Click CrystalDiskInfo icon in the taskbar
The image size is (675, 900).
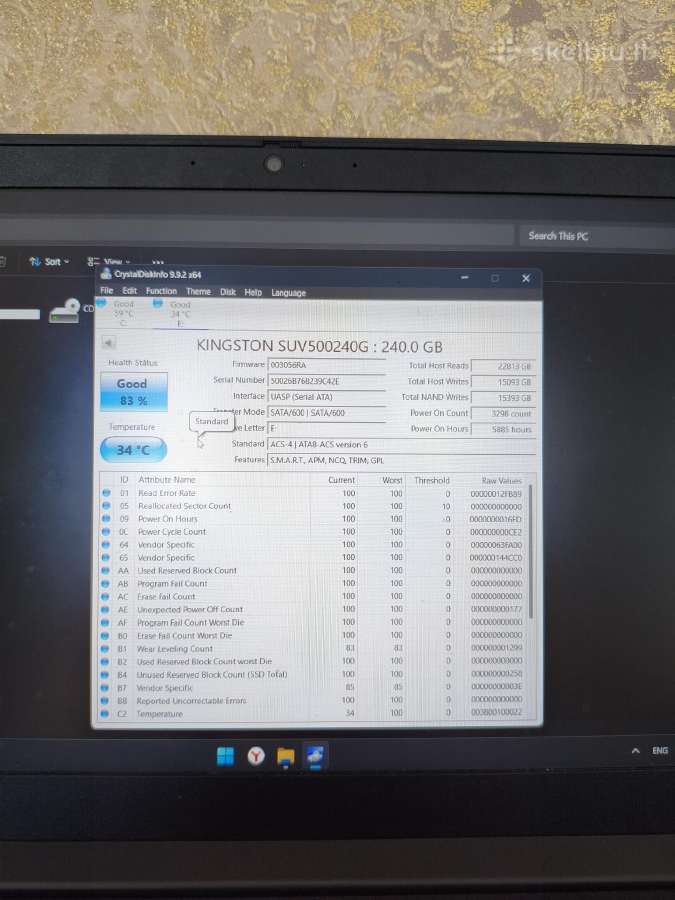tap(315, 757)
